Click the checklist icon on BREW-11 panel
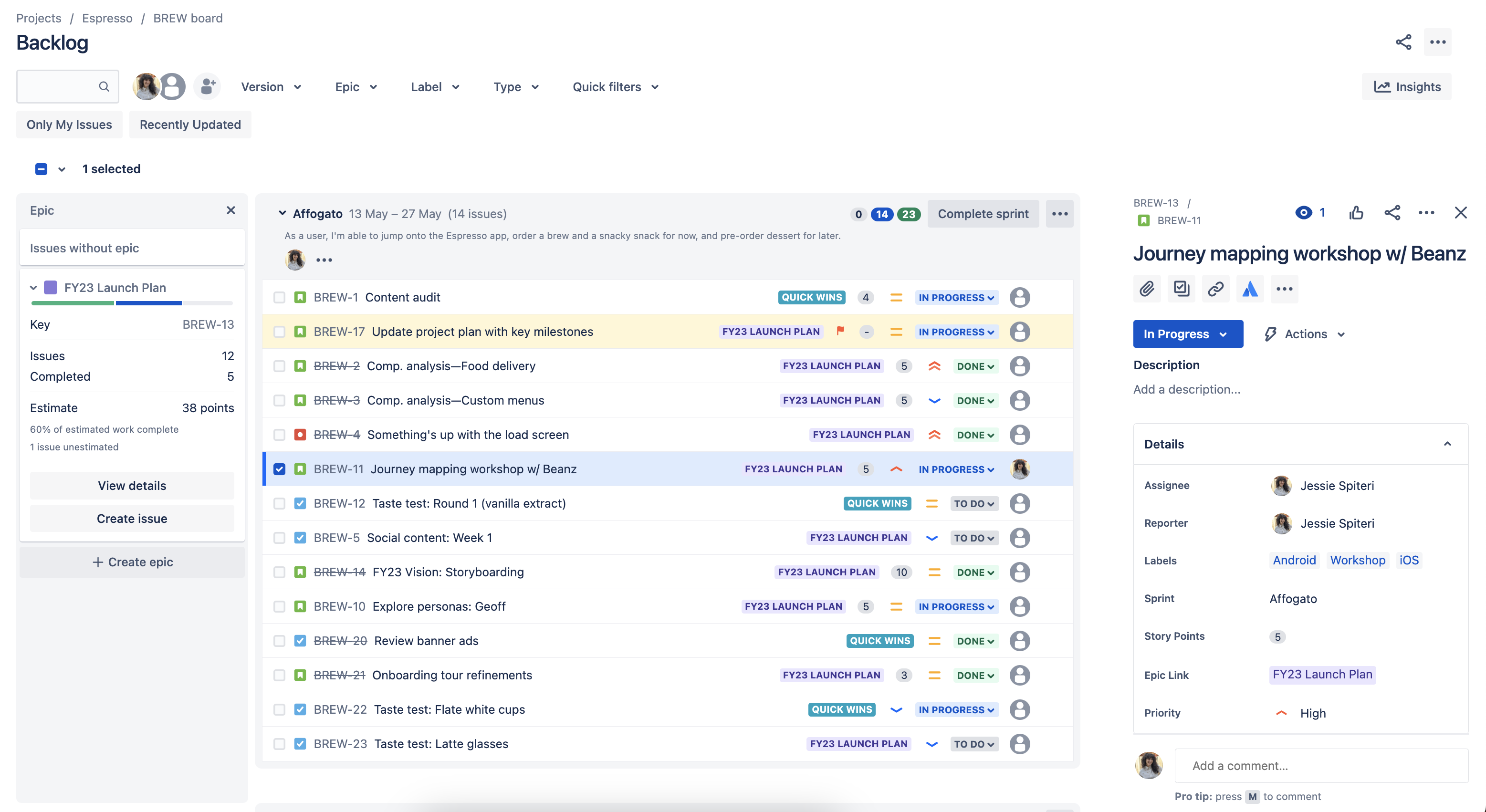This screenshot has height=812, width=1486. (1181, 289)
